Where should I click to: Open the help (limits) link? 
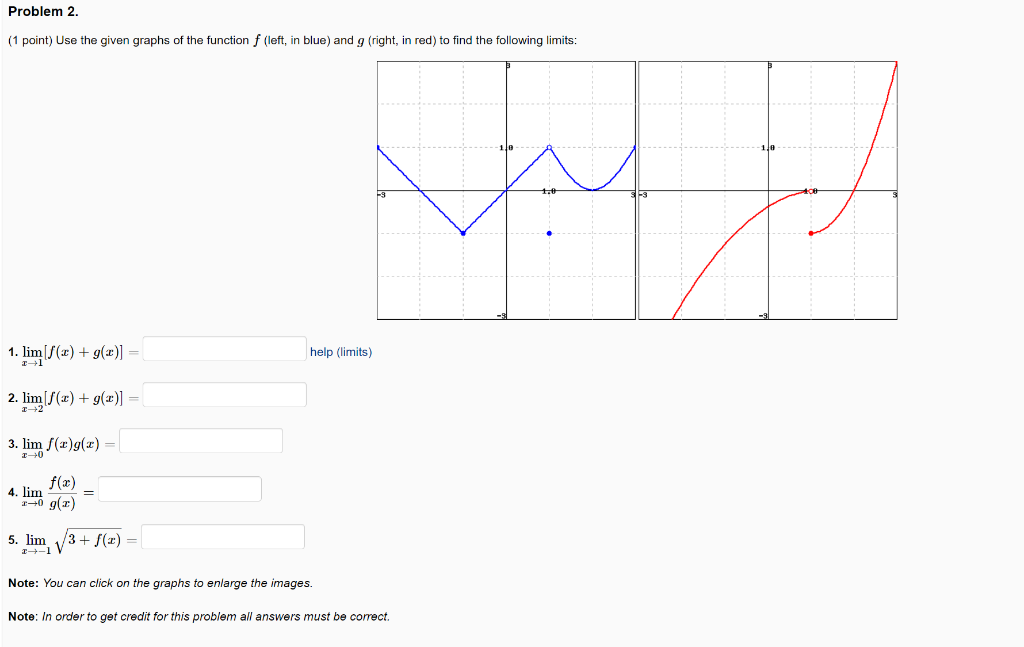point(341,352)
